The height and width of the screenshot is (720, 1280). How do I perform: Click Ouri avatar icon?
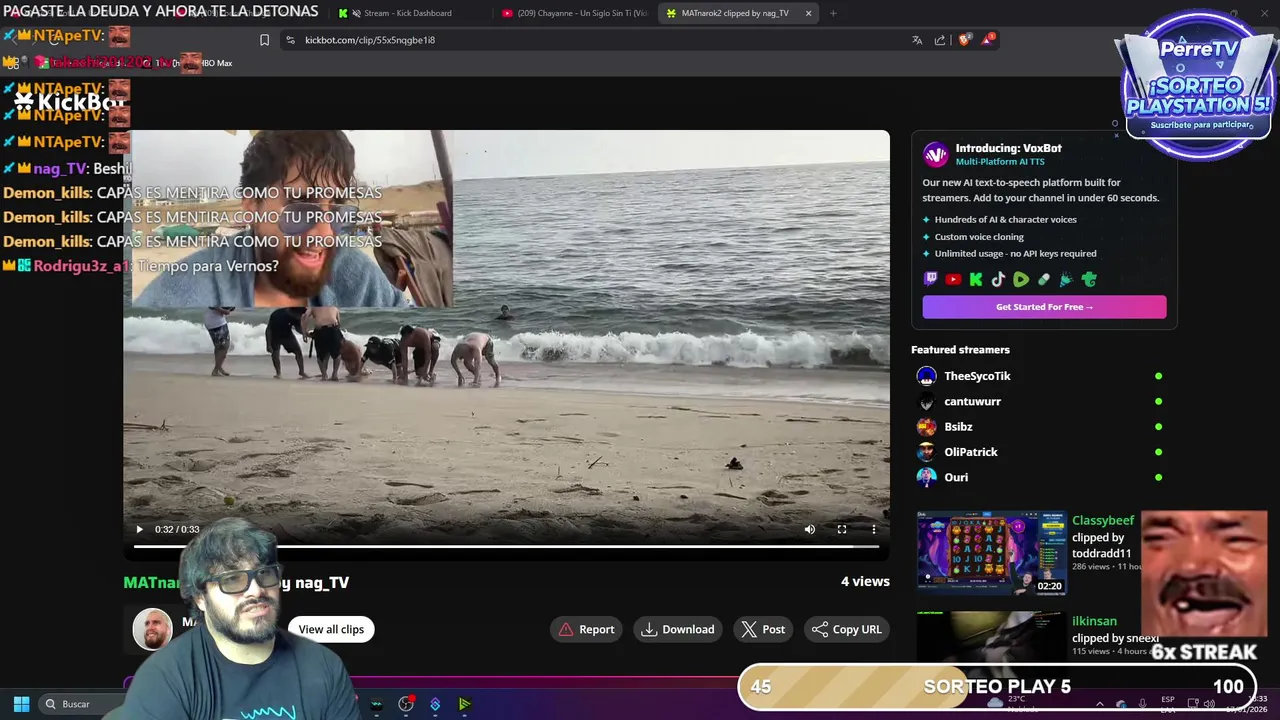tap(927, 477)
